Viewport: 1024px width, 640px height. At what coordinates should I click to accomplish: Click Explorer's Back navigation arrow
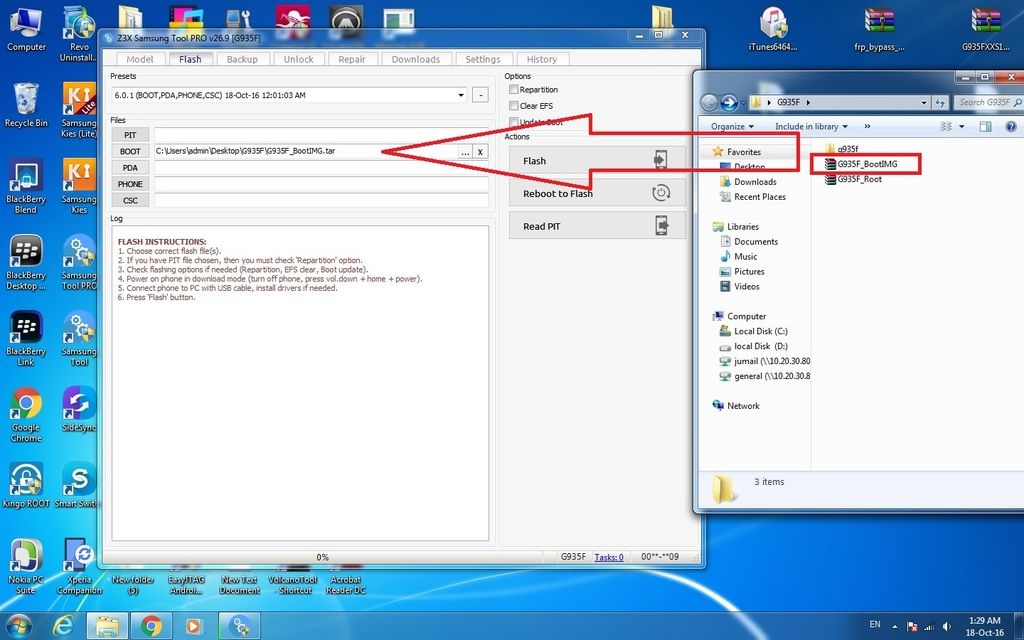pyautogui.click(x=709, y=103)
